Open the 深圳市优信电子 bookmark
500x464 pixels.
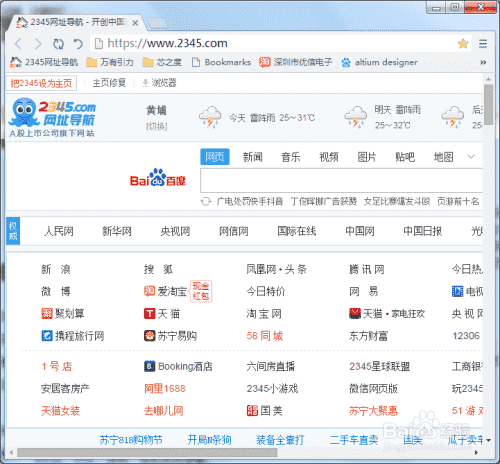[x=296, y=62]
